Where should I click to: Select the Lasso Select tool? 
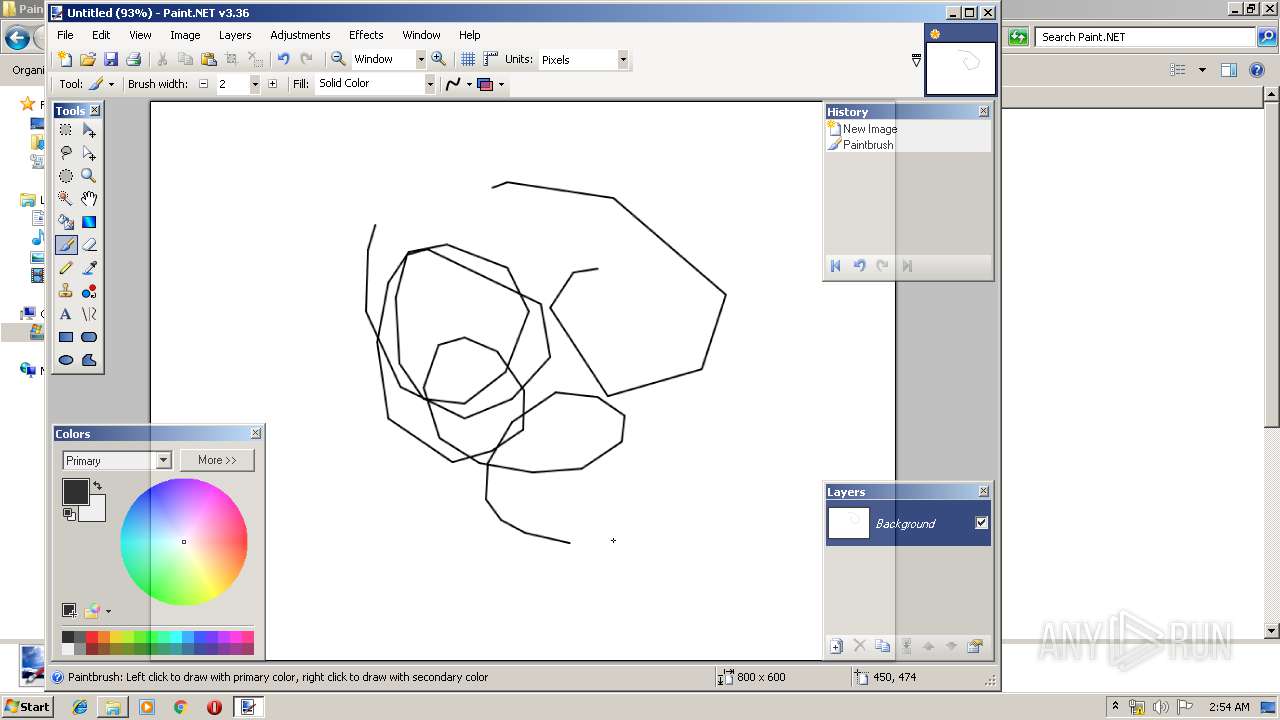coord(66,153)
